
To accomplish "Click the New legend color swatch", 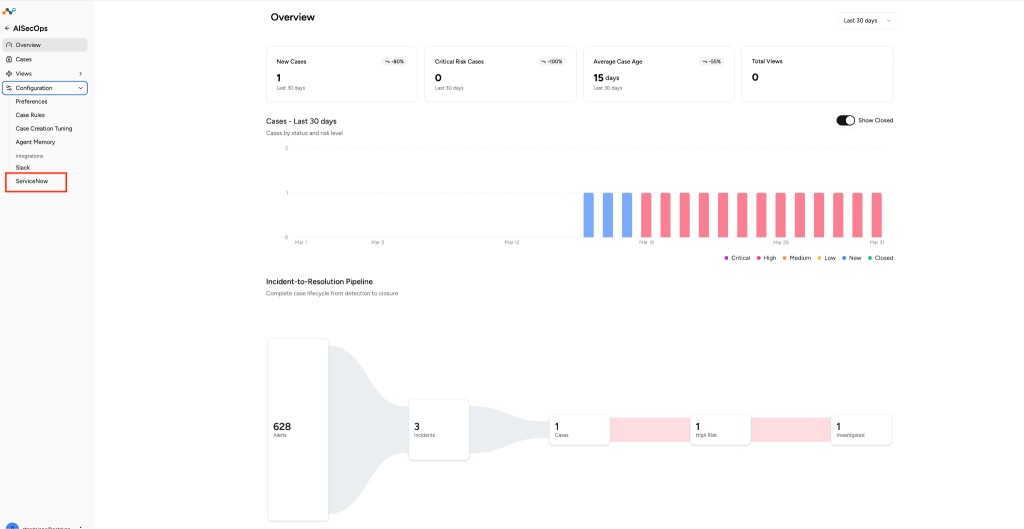I will pyautogui.click(x=844, y=258).
